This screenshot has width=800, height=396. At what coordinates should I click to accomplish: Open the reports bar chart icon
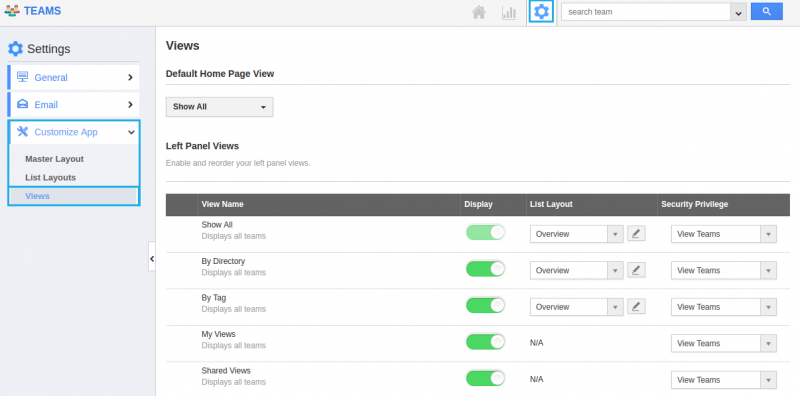(509, 12)
